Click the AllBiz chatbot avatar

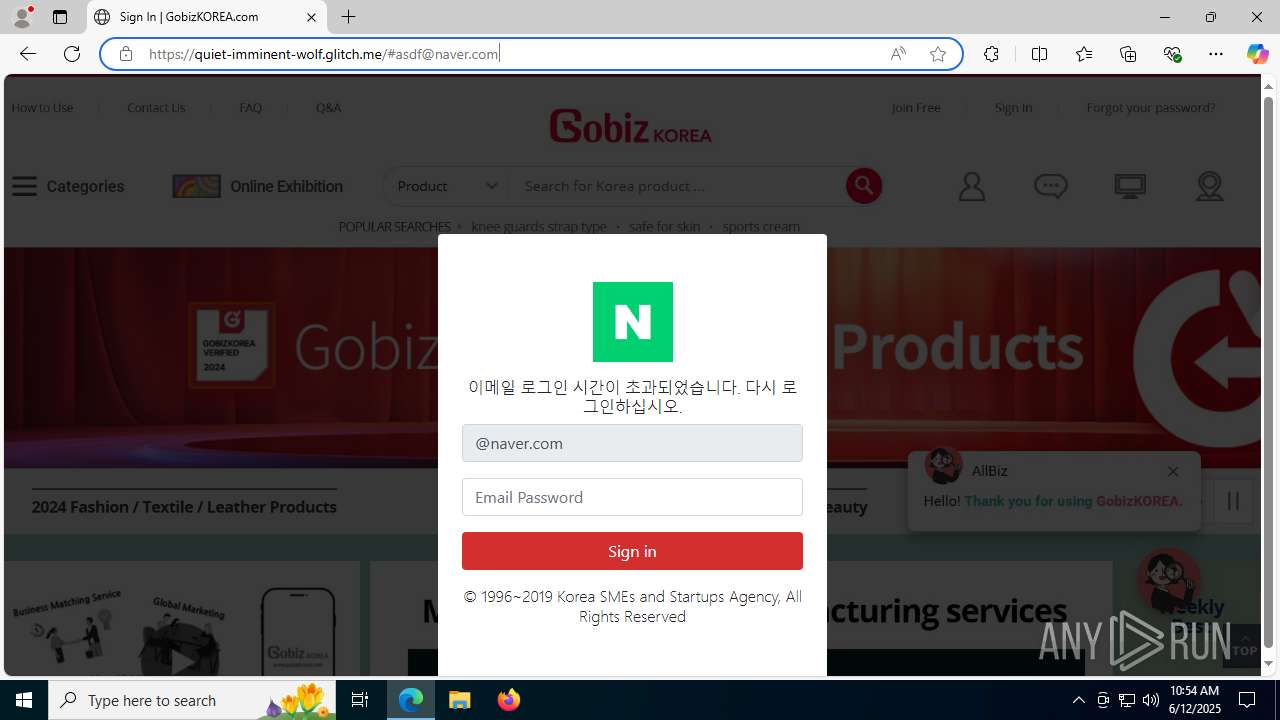(x=1168, y=580)
